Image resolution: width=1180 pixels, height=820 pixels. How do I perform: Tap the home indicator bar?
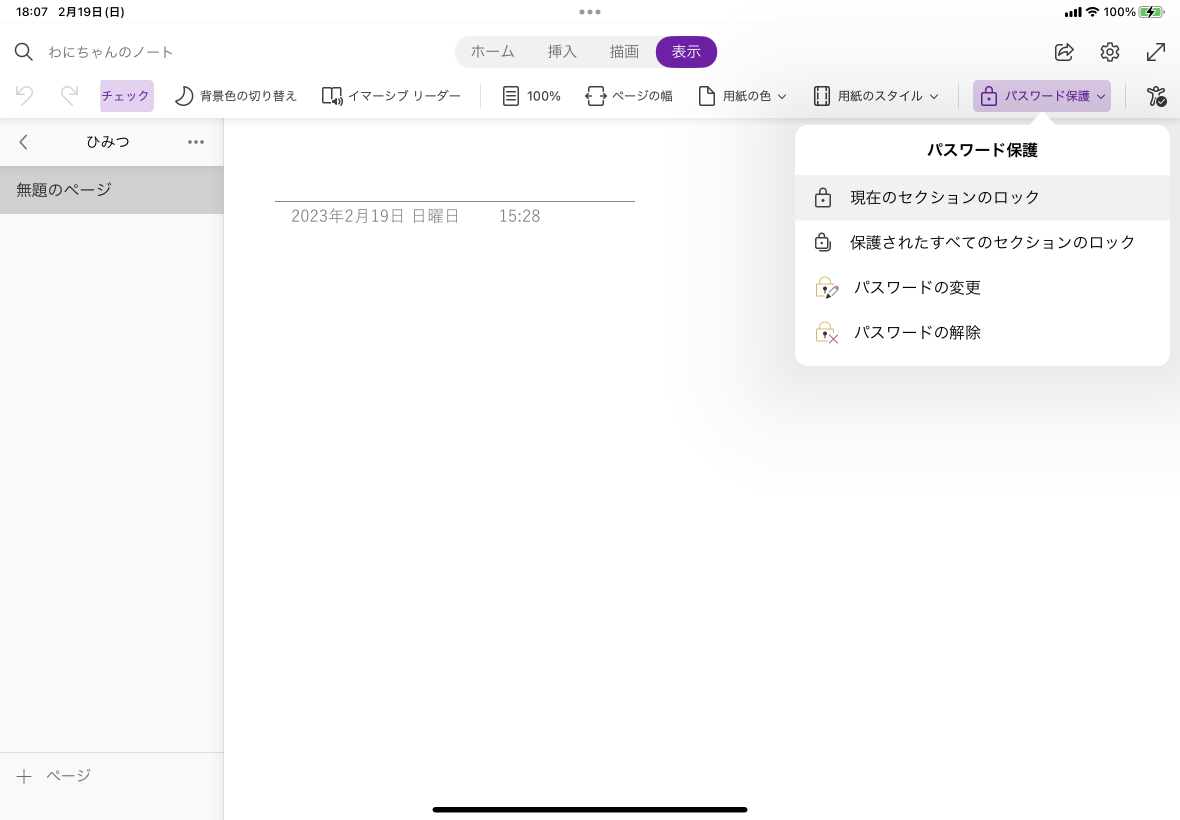590,809
